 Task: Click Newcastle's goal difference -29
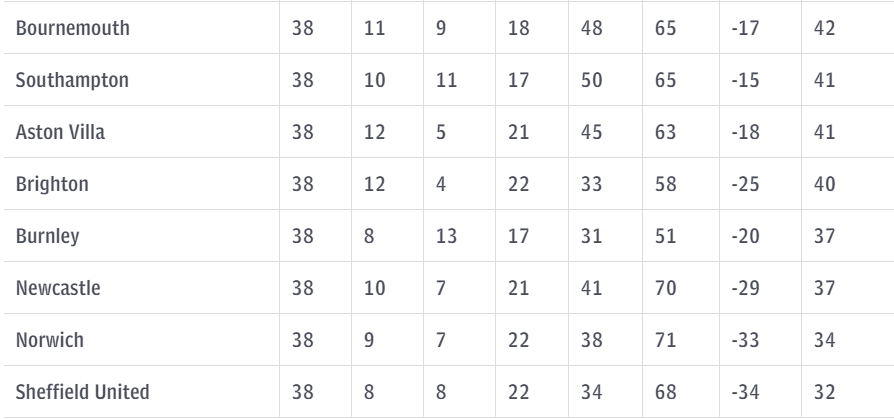tap(745, 288)
